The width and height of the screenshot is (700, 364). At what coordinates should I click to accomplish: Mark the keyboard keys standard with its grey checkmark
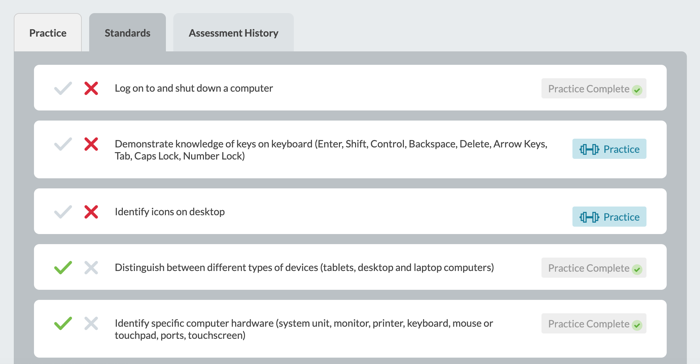[63, 144]
